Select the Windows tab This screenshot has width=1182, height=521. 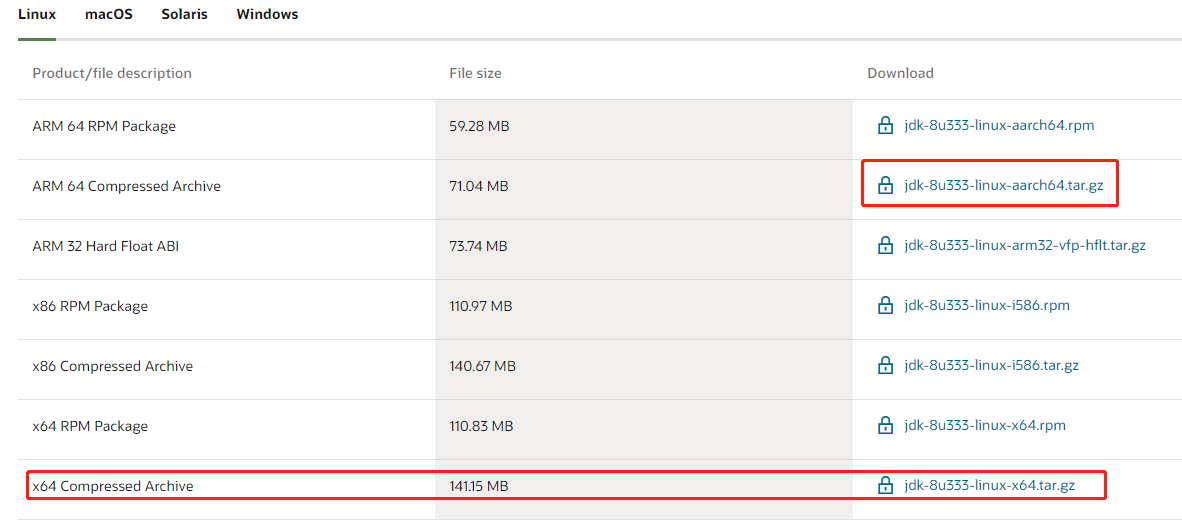(267, 15)
